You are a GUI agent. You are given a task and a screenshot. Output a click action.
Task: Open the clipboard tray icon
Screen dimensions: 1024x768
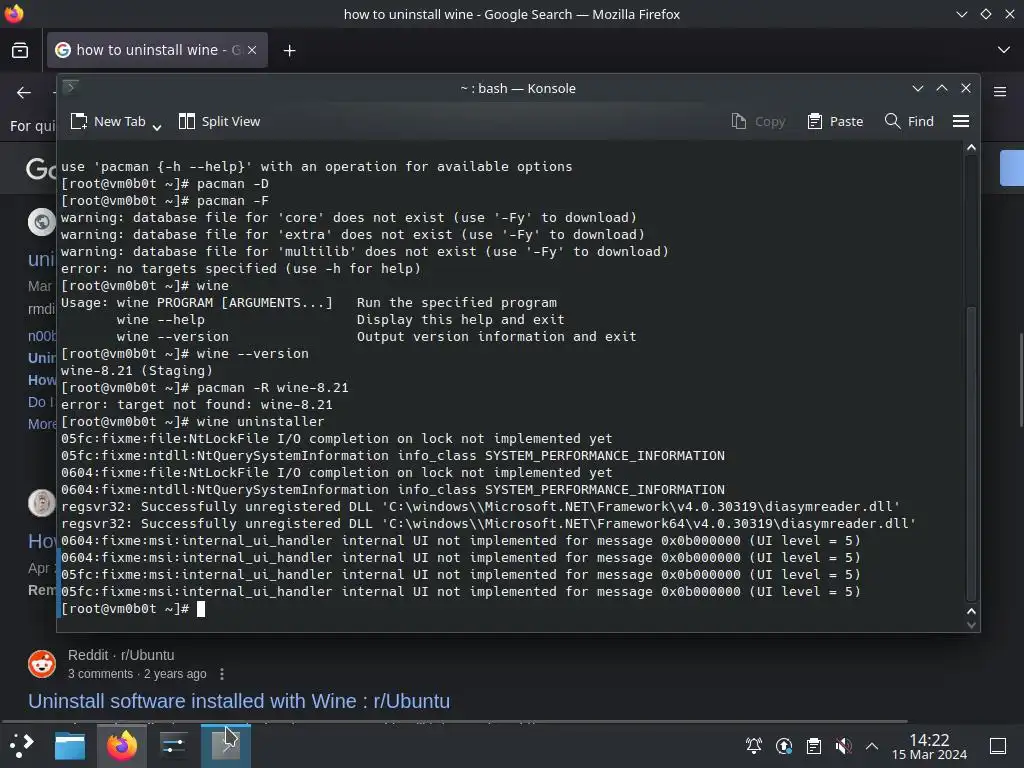click(x=814, y=745)
